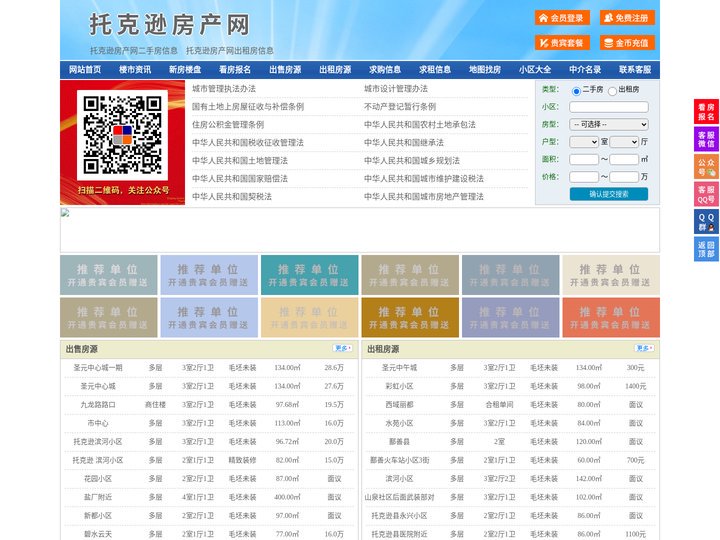Open 地图找房 nav item

[485, 70]
